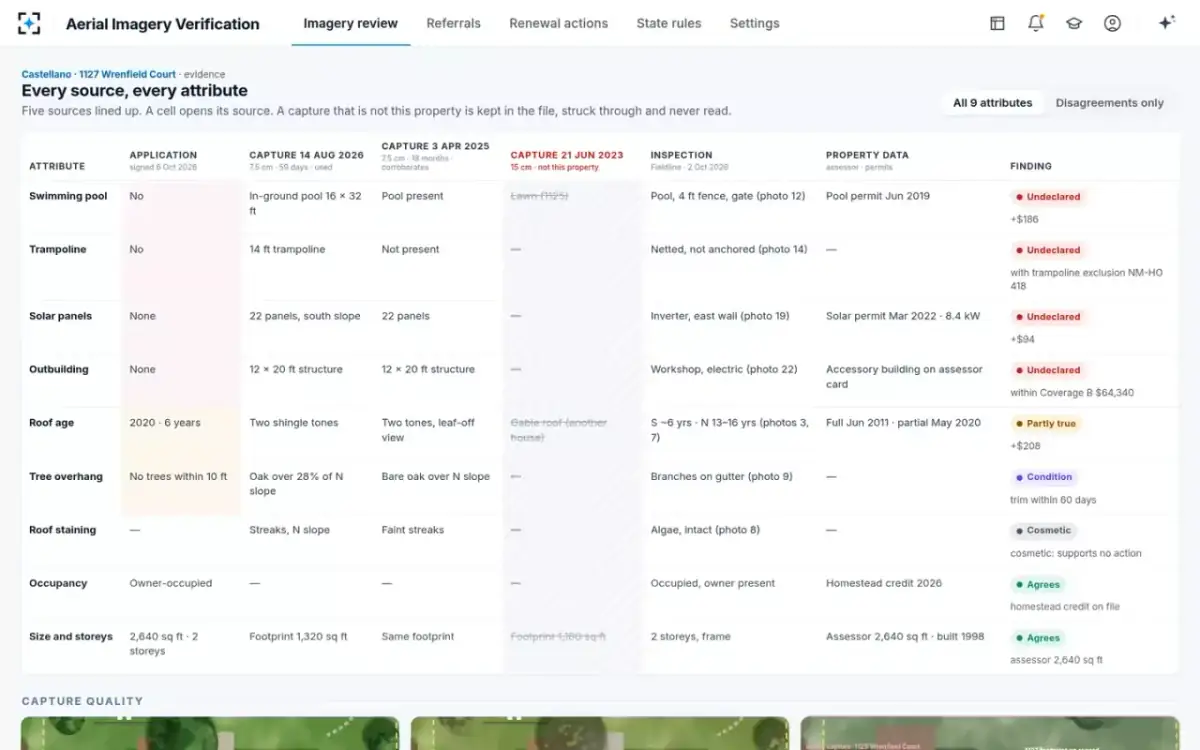Screen dimensions: 1200x750
Task: Click the Agrees badge in Occupancy row
Action: tap(1038, 584)
